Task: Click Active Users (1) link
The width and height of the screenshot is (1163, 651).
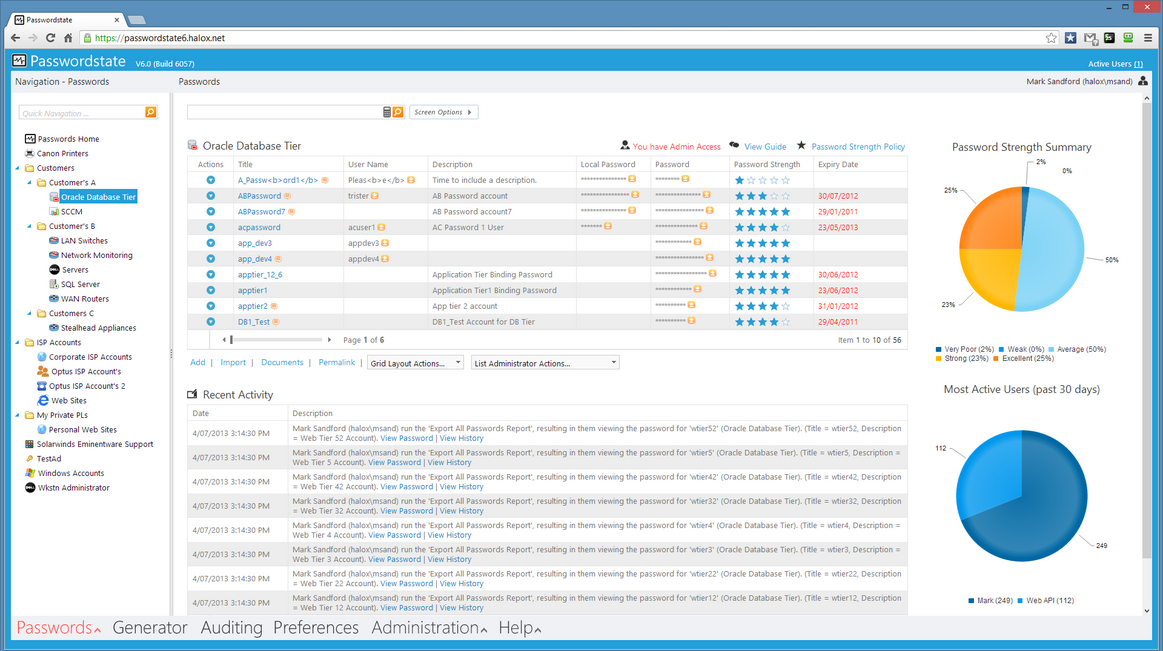Action: coord(1115,64)
